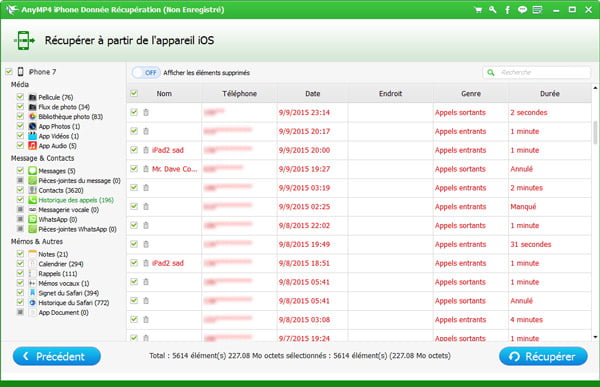Select the 4 minutes duration cell
The height and width of the screenshot is (387, 600).
526,320
